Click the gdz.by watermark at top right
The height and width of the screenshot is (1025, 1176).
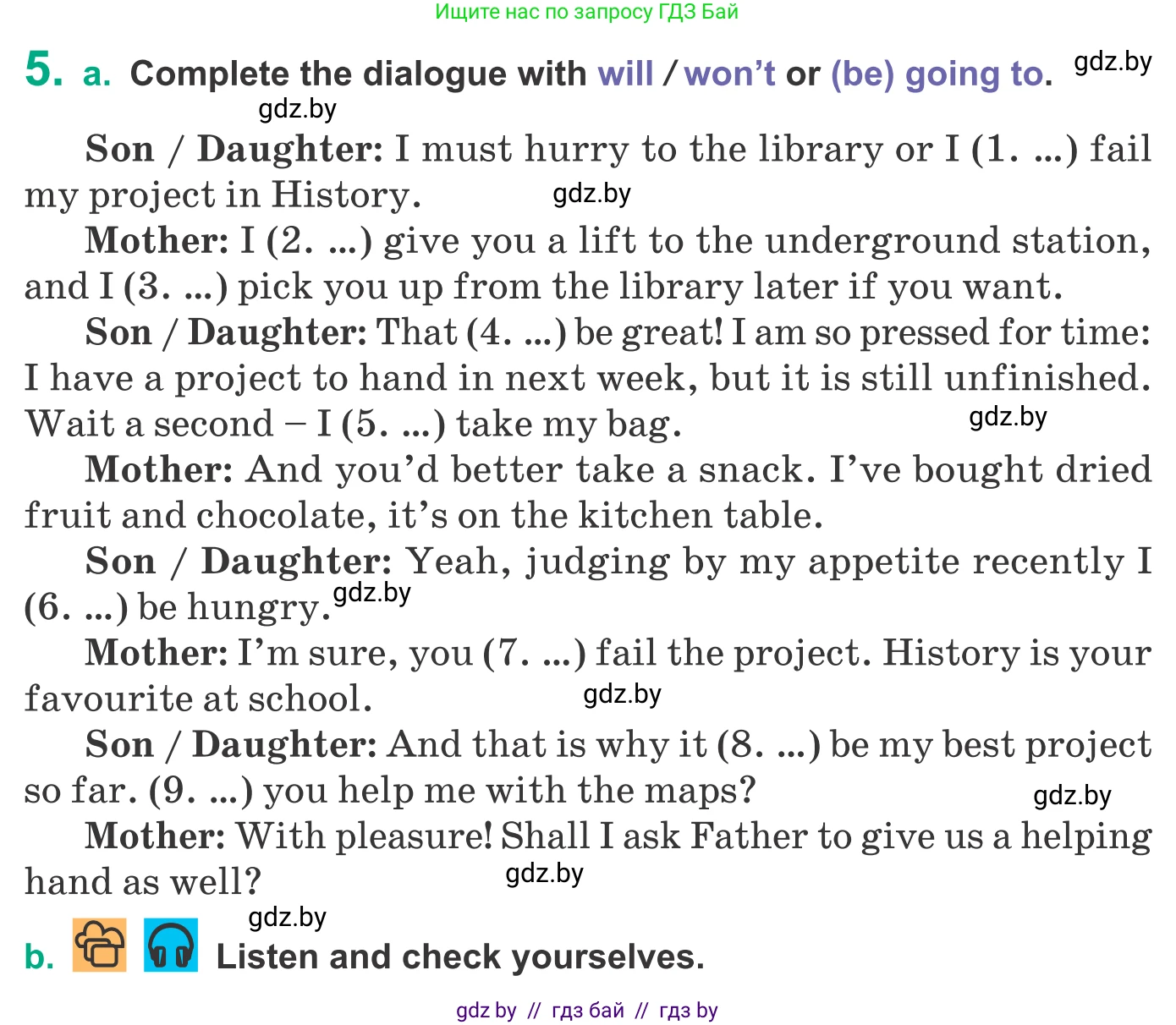(x=1113, y=62)
